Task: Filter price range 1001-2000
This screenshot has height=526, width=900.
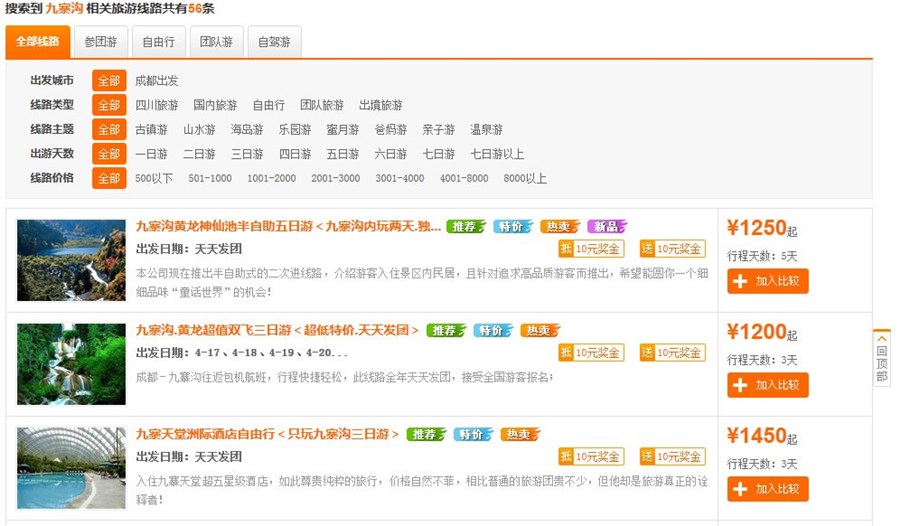Action: coord(271,178)
